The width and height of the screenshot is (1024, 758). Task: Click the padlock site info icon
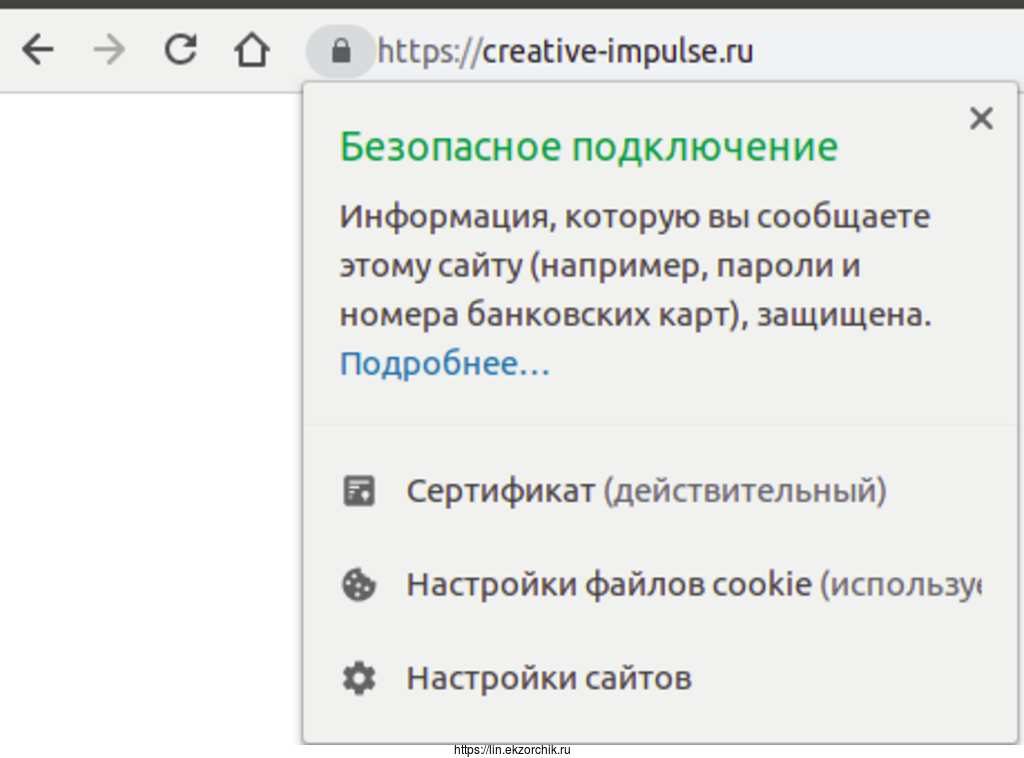[340, 50]
